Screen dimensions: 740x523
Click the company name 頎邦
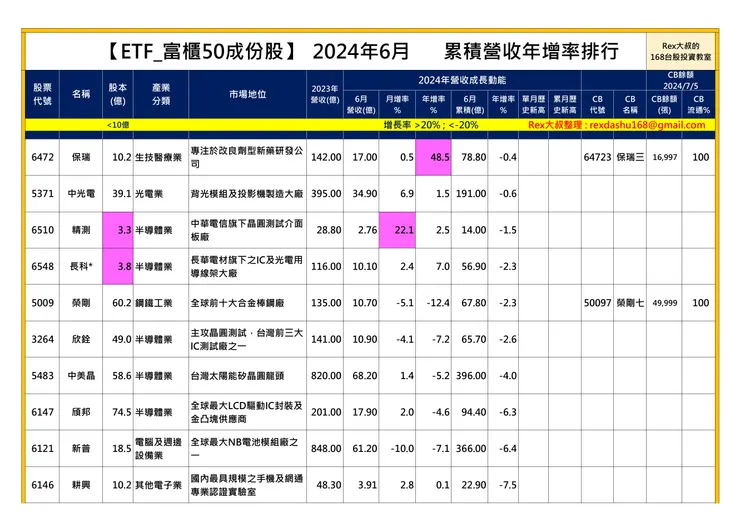click(x=81, y=412)
